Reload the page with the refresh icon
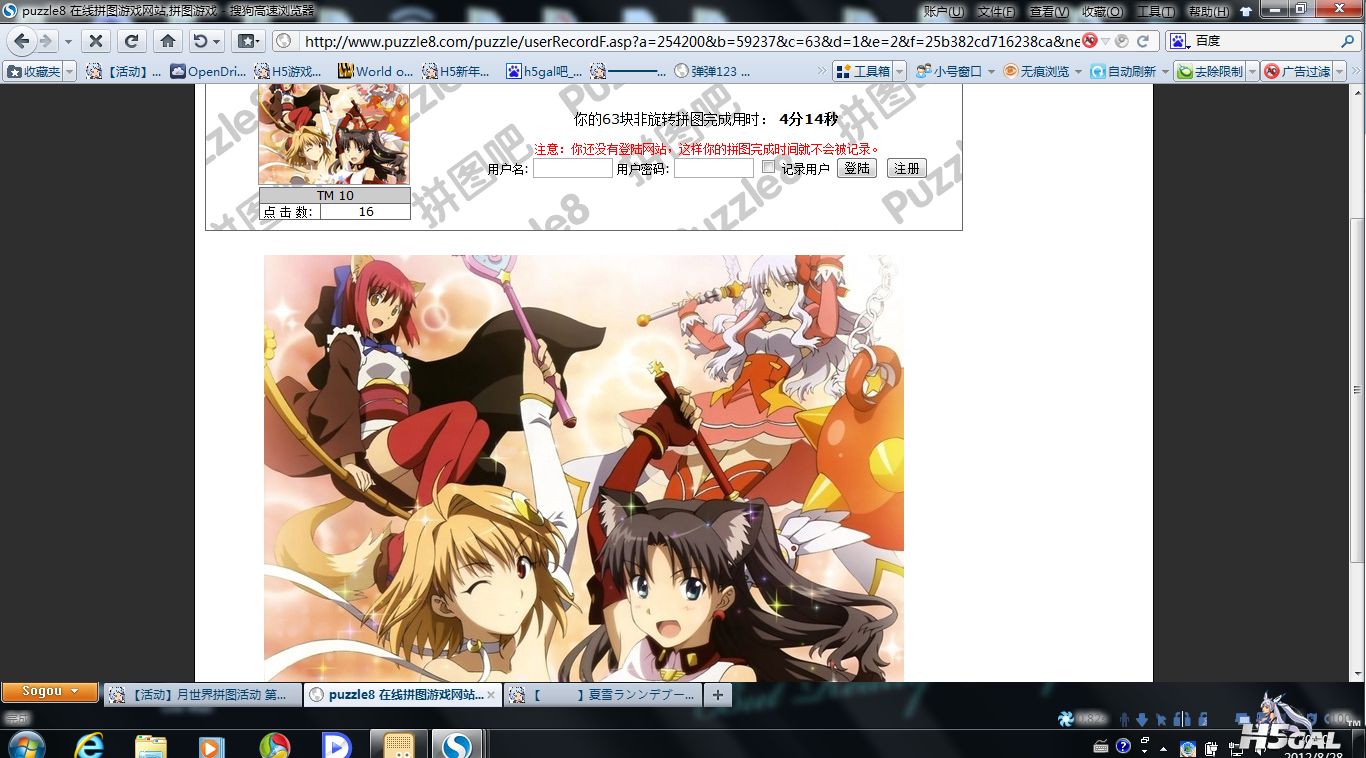The image size is (1366, 758). click(x=131, y=41)
